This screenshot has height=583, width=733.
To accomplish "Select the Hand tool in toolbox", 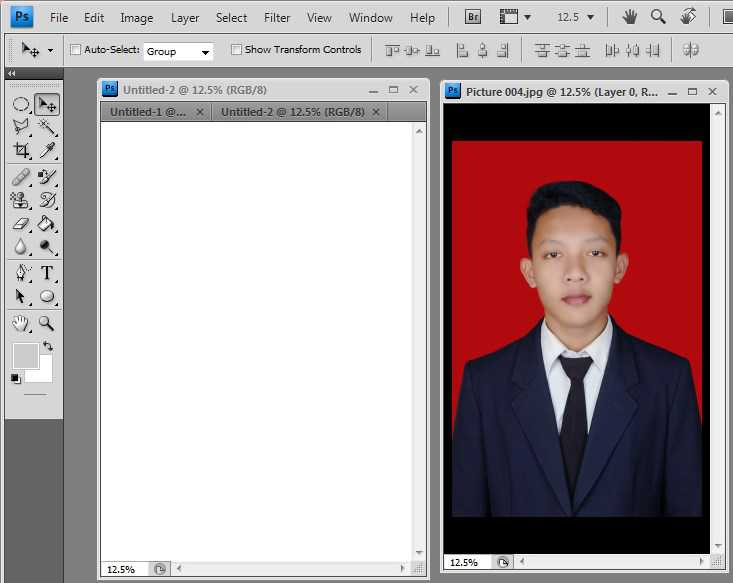I will 21,323.
